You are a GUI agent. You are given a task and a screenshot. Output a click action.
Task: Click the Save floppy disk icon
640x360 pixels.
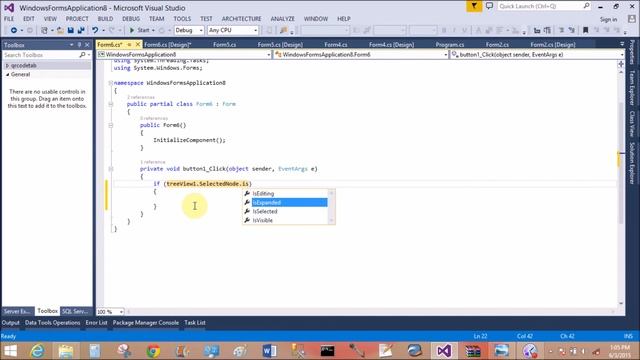pos(71,30)
